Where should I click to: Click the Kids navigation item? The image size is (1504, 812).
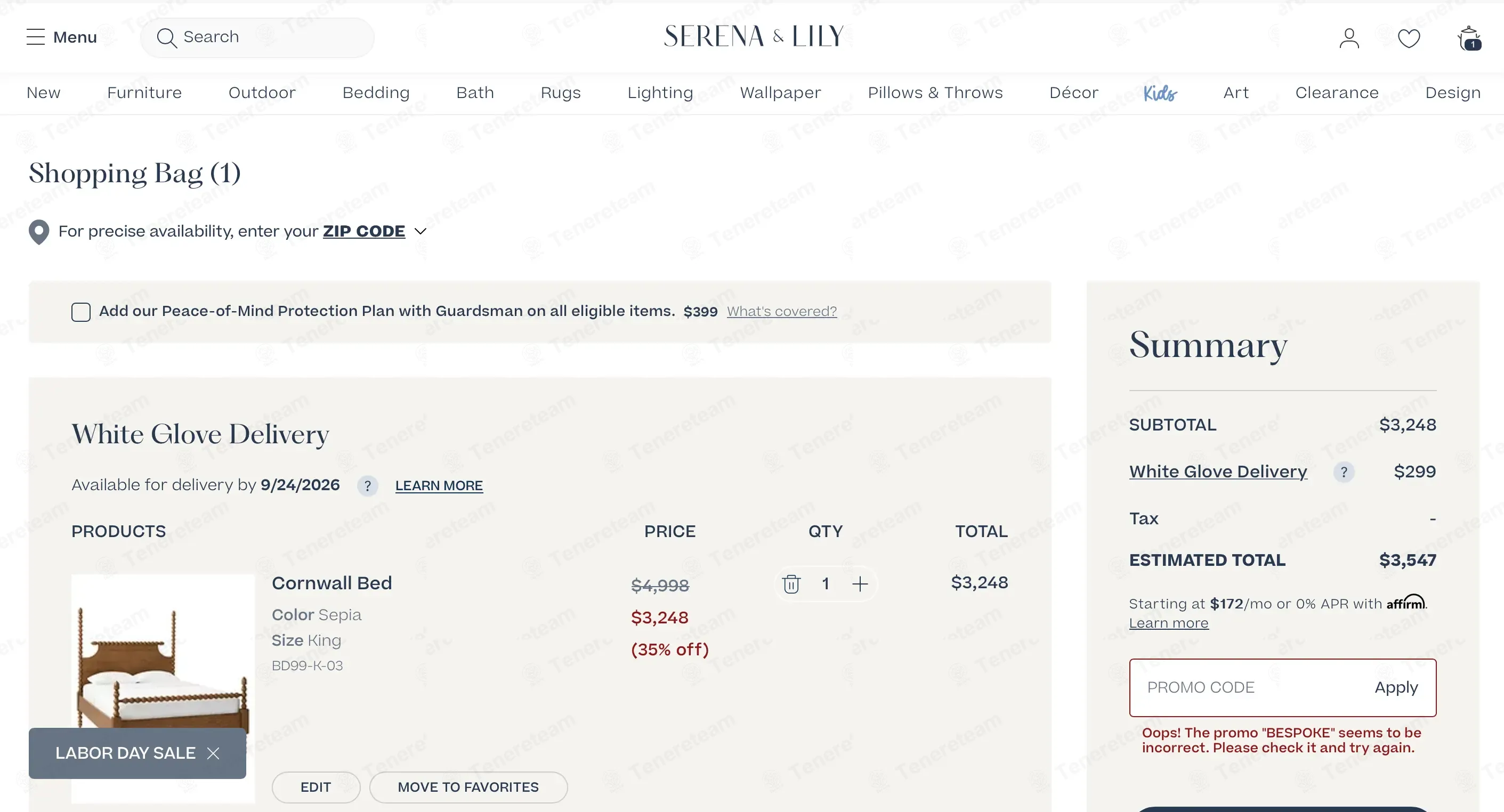[1160, 93]
